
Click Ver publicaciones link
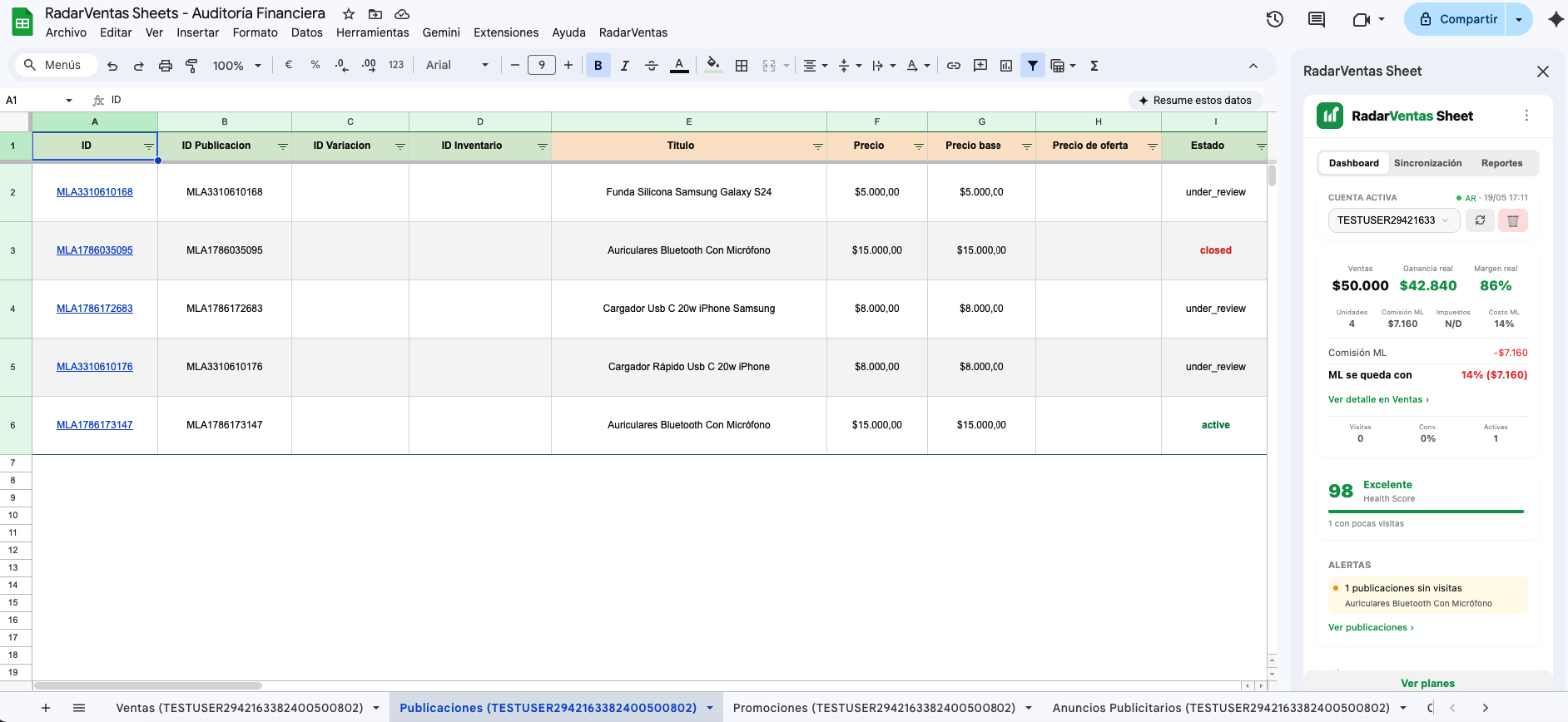[1371, 627]
